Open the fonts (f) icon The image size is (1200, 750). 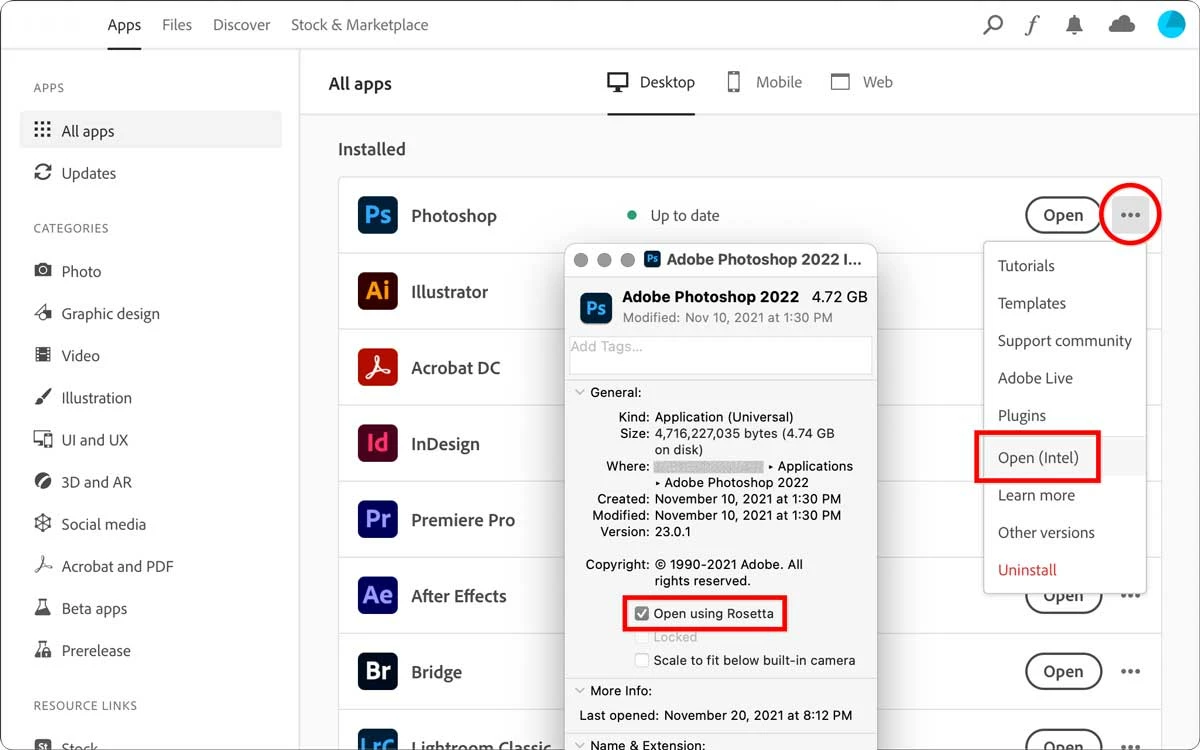pos(1032,25)
